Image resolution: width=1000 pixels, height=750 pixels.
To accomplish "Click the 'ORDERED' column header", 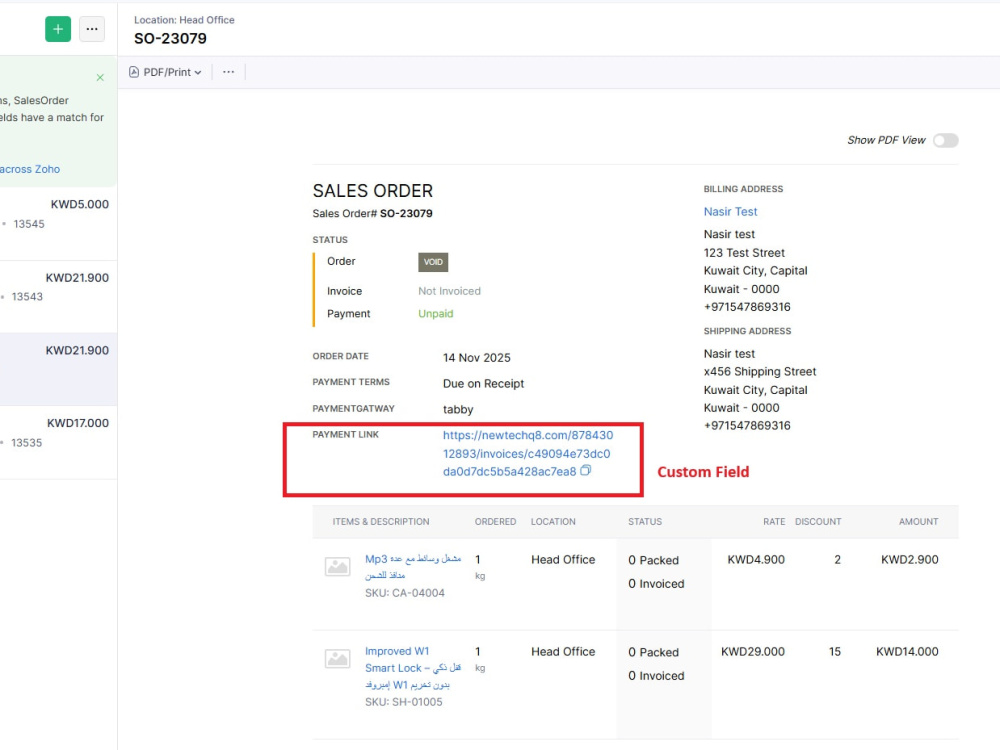I will click(x=496, y=522).
